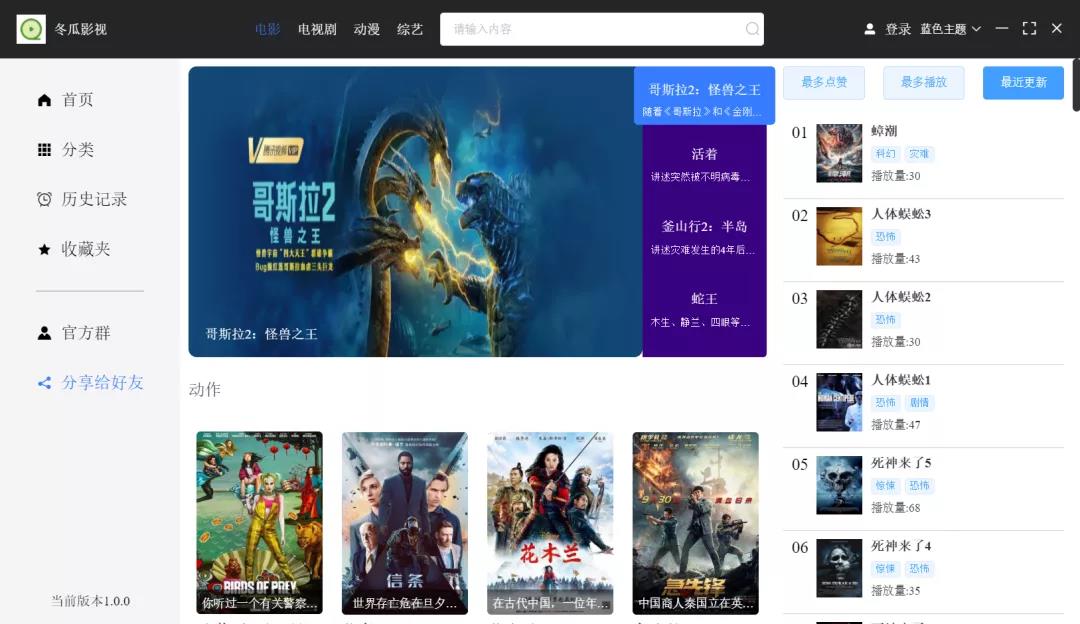Select the 最近更新 ranking tab
The height and width of the screenshot is (624, 1080).
point(1024,83)
